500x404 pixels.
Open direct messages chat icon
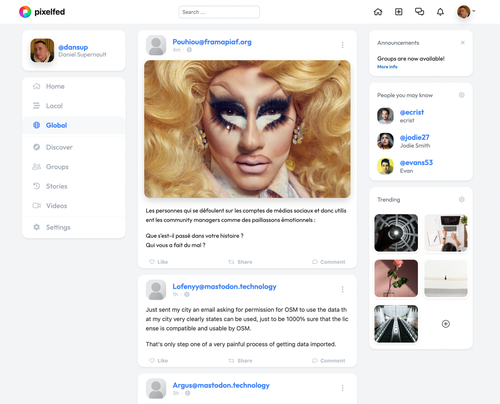[x=419, y=12]
